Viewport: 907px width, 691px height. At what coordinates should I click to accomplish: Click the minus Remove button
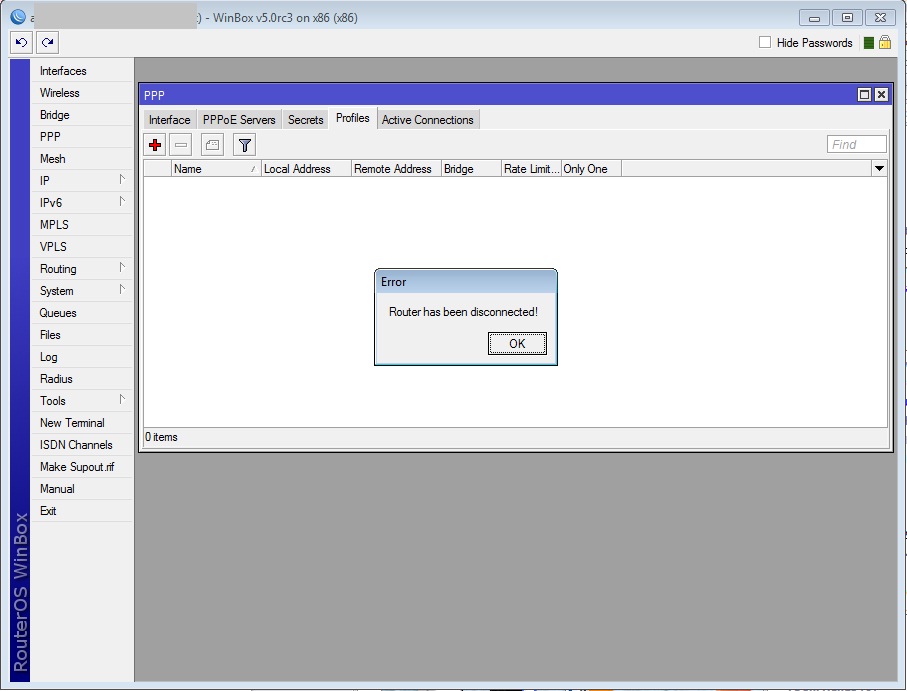181,145
